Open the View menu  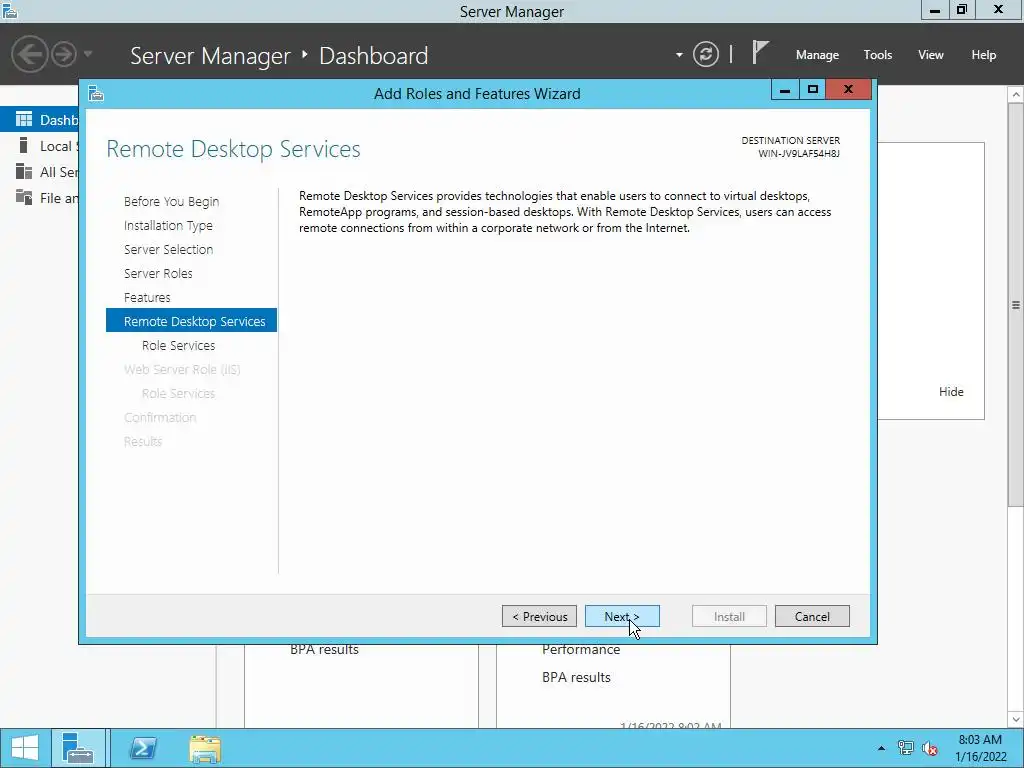click(930, 55)
